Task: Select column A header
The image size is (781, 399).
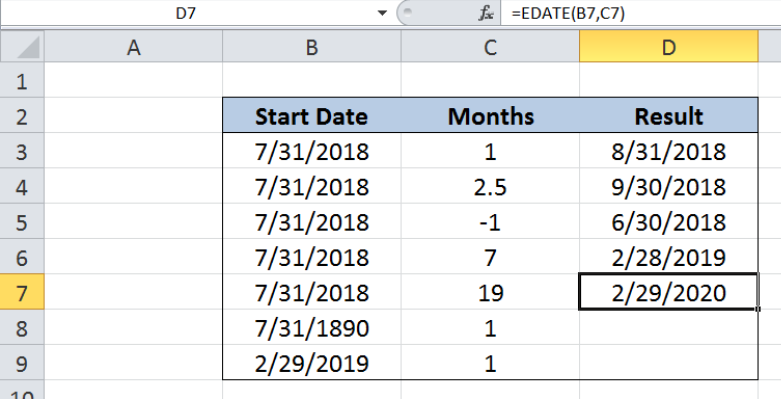Action: coord(133,48)
